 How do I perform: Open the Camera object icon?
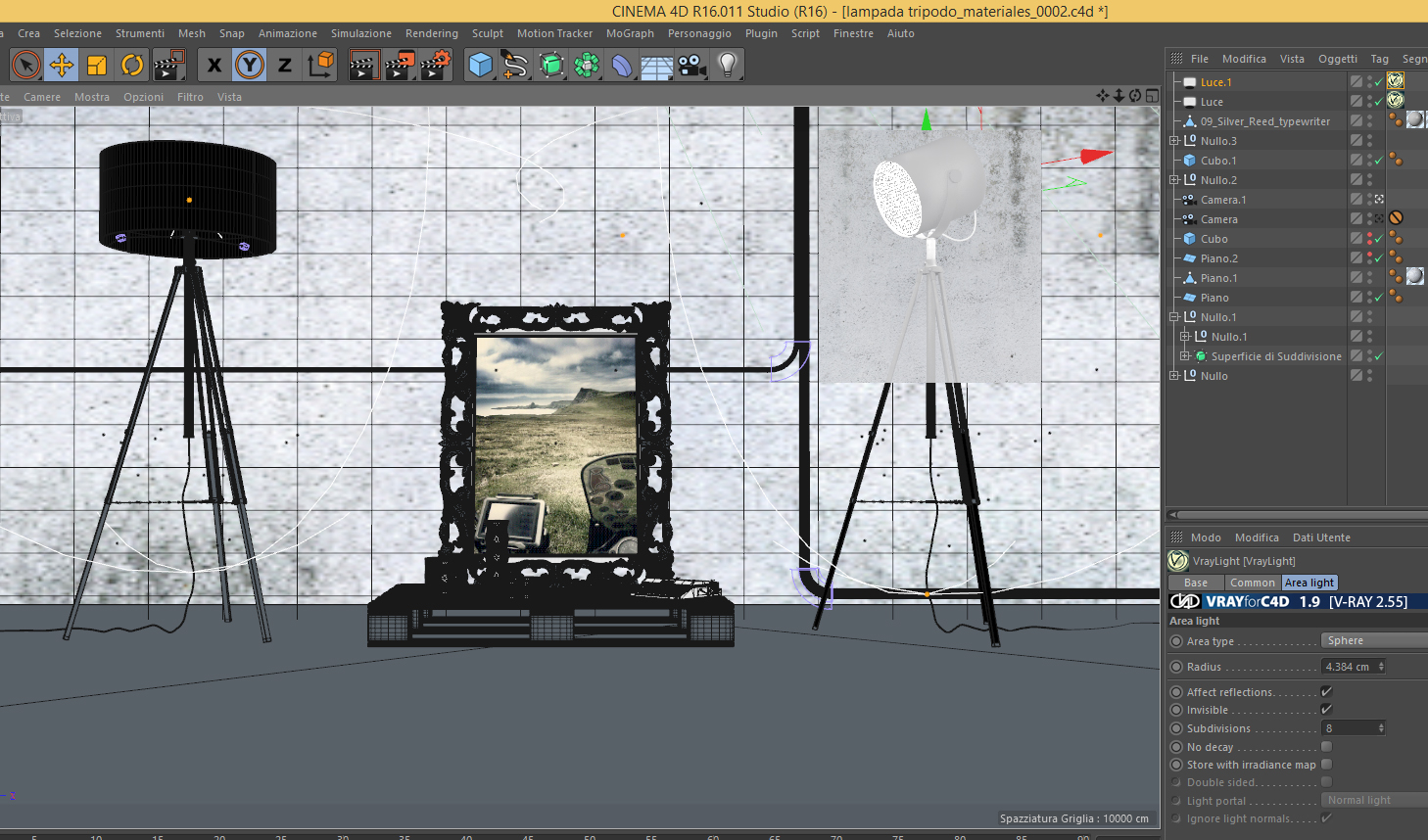pos(691,66)
